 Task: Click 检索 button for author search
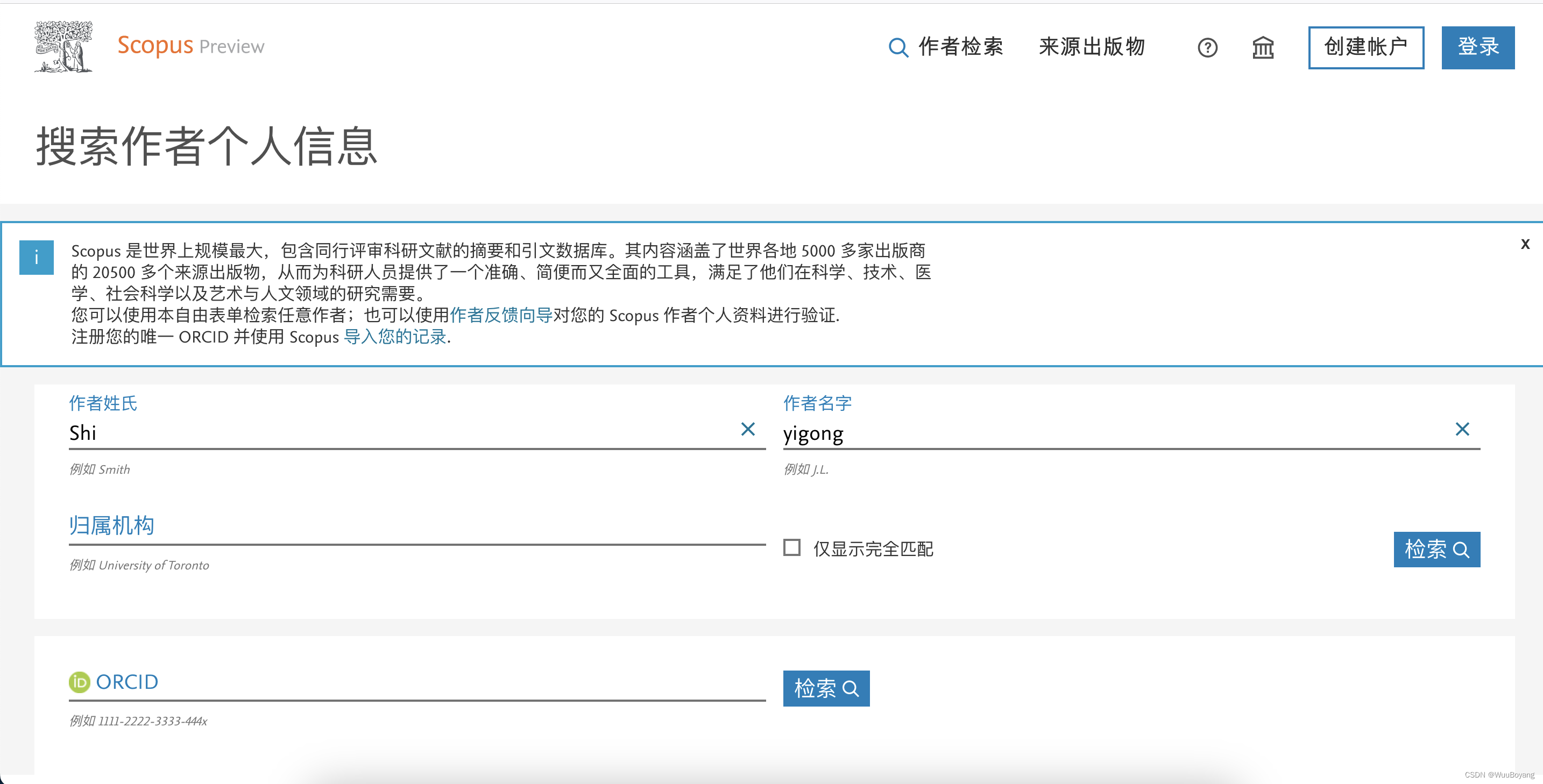[x=1436, y=549]
